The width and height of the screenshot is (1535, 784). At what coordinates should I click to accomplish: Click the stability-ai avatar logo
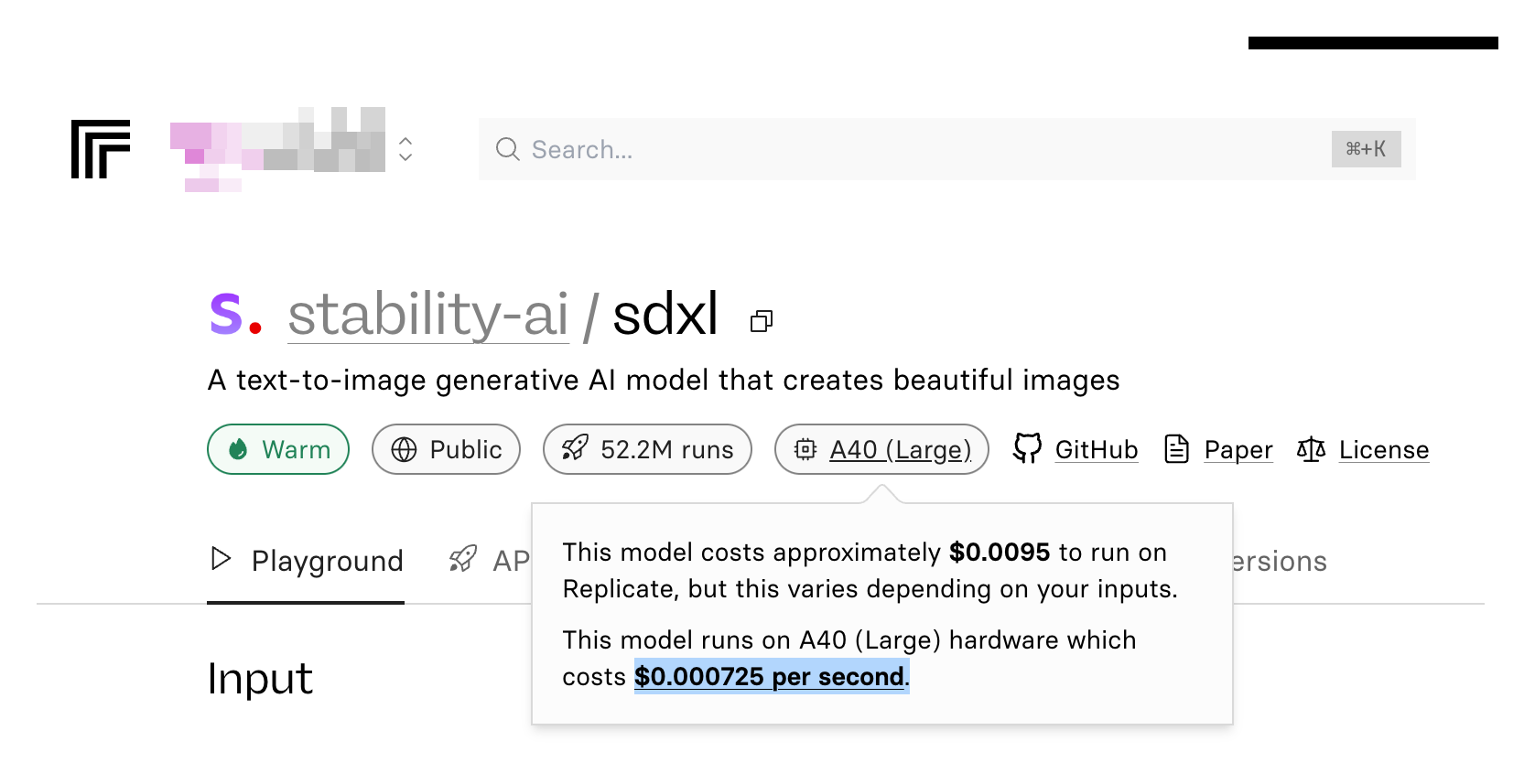click(235, 315)
